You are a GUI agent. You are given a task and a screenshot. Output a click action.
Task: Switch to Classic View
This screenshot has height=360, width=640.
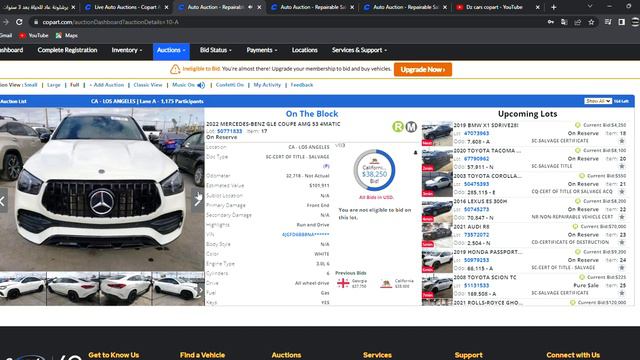click(x=148, y=85)
